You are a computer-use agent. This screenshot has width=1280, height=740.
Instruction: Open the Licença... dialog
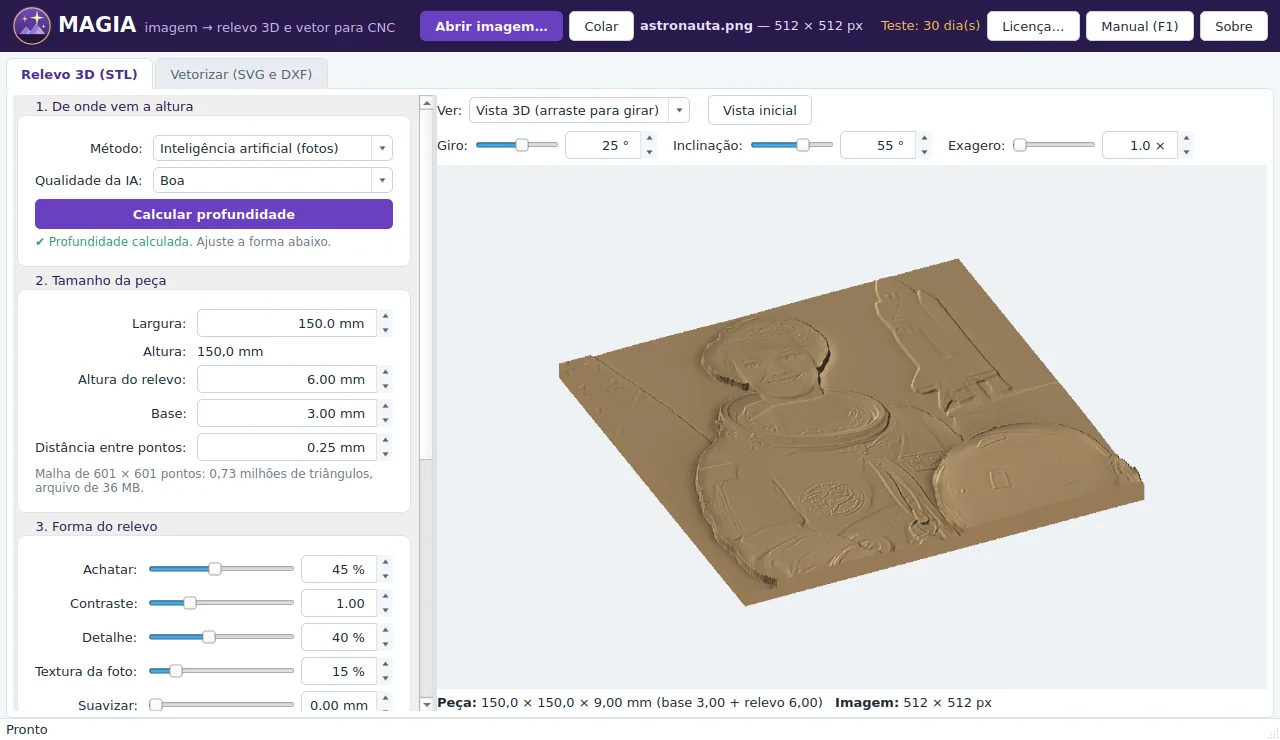tap(1033, 26)
